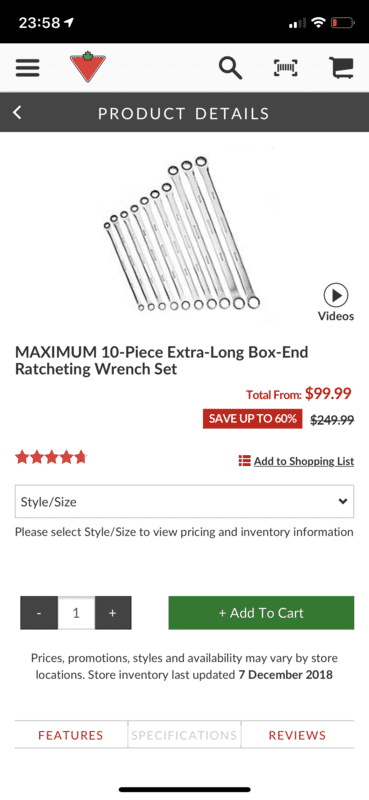Tap the wrench set product image

[x=183, y=235]
